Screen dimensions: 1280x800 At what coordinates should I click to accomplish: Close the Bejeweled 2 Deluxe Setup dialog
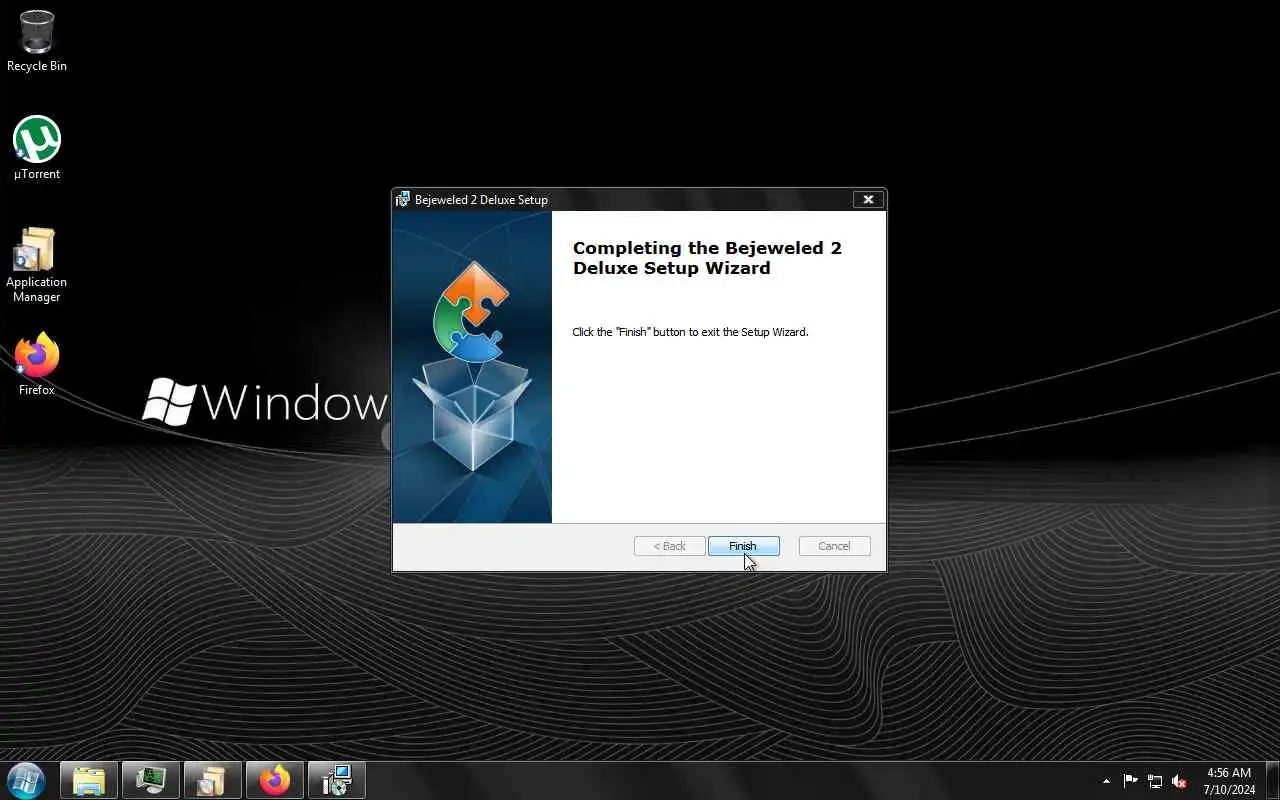click(868, 199)
